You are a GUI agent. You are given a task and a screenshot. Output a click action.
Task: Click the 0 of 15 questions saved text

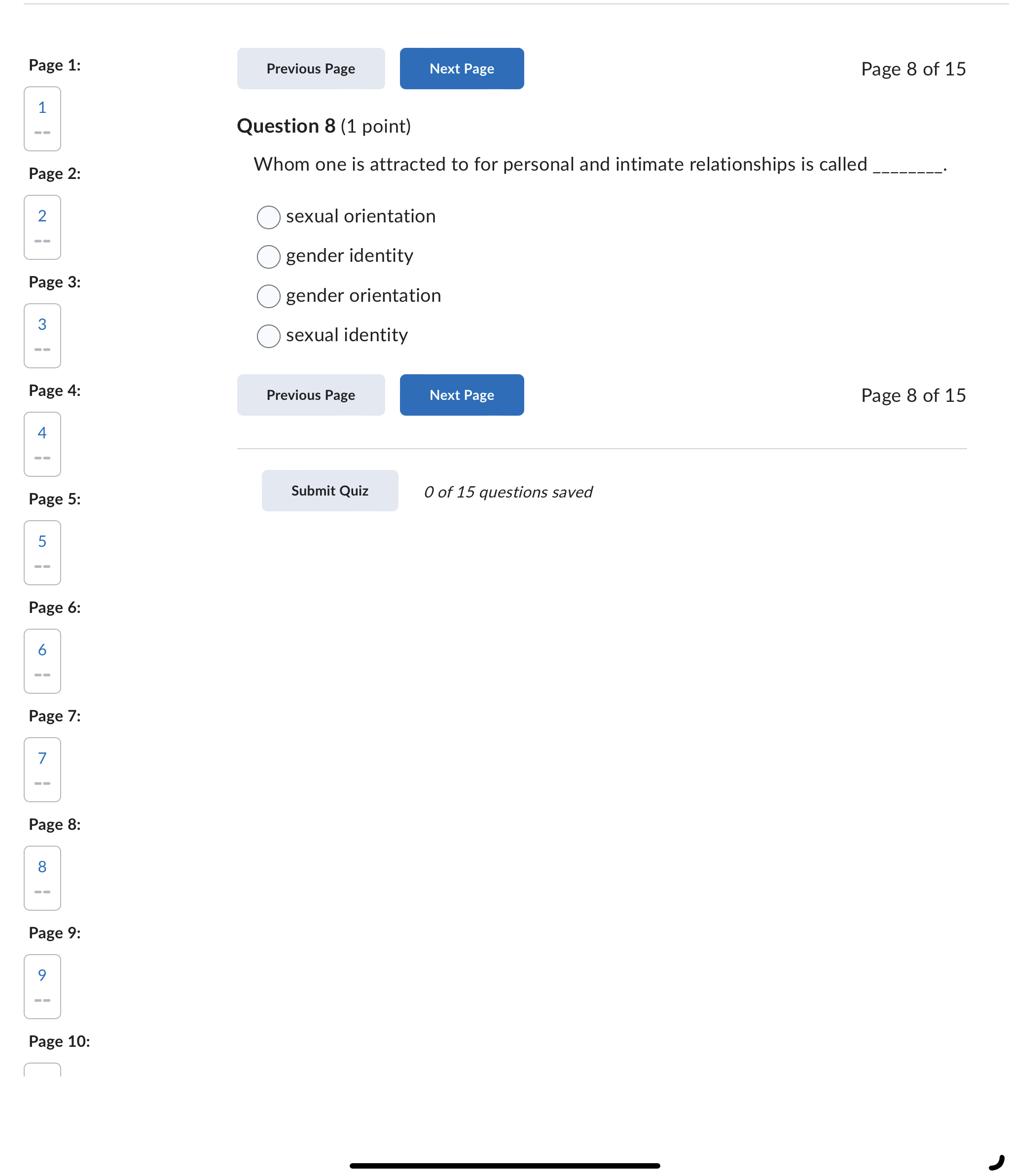[508, 492]
